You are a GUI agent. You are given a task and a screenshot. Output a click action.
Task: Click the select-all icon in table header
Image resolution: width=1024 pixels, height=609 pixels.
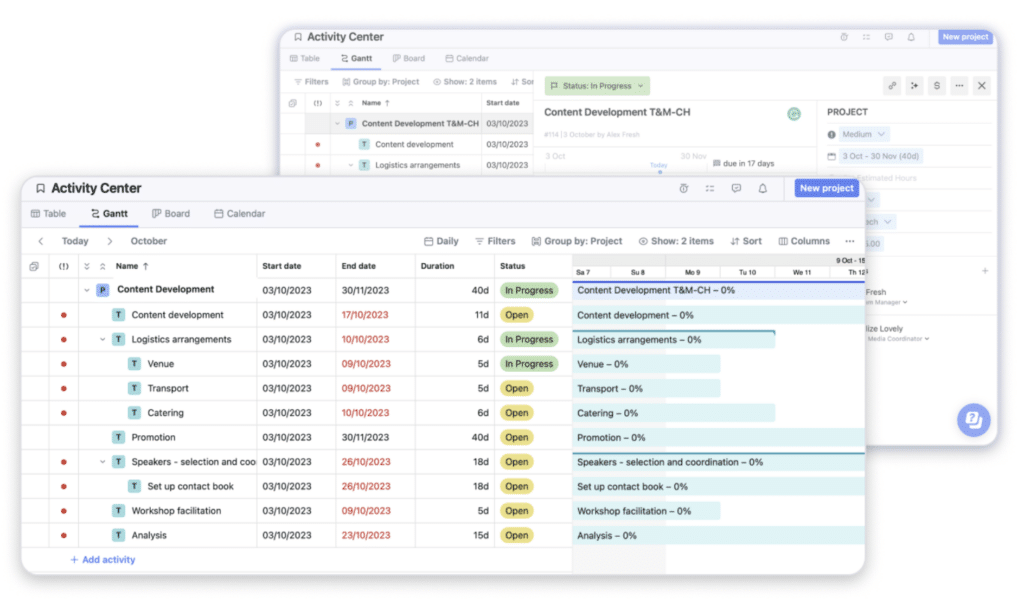(x=34, y=267)
